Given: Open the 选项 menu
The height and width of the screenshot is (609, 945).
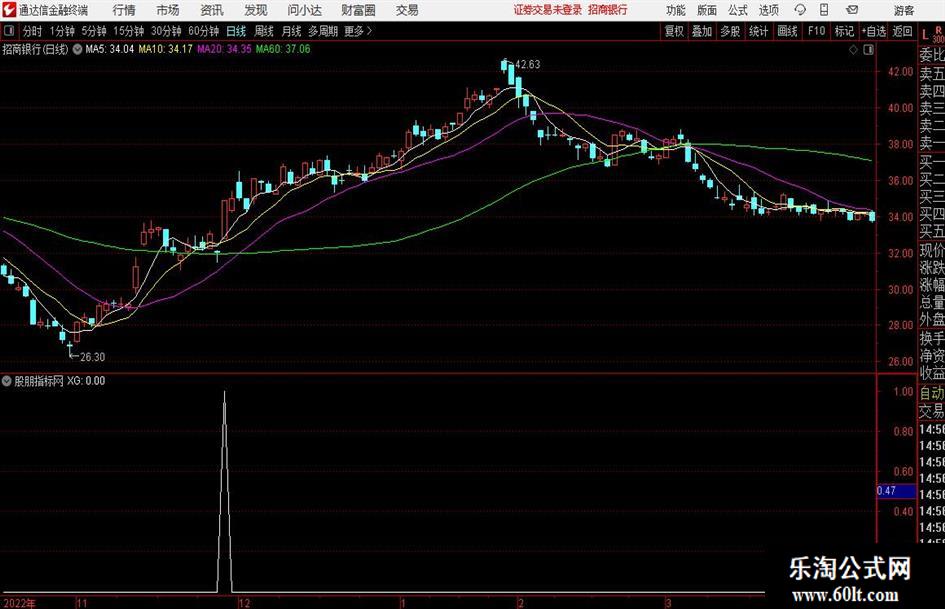Looking at the screenshot, I should tap(768, 10).
